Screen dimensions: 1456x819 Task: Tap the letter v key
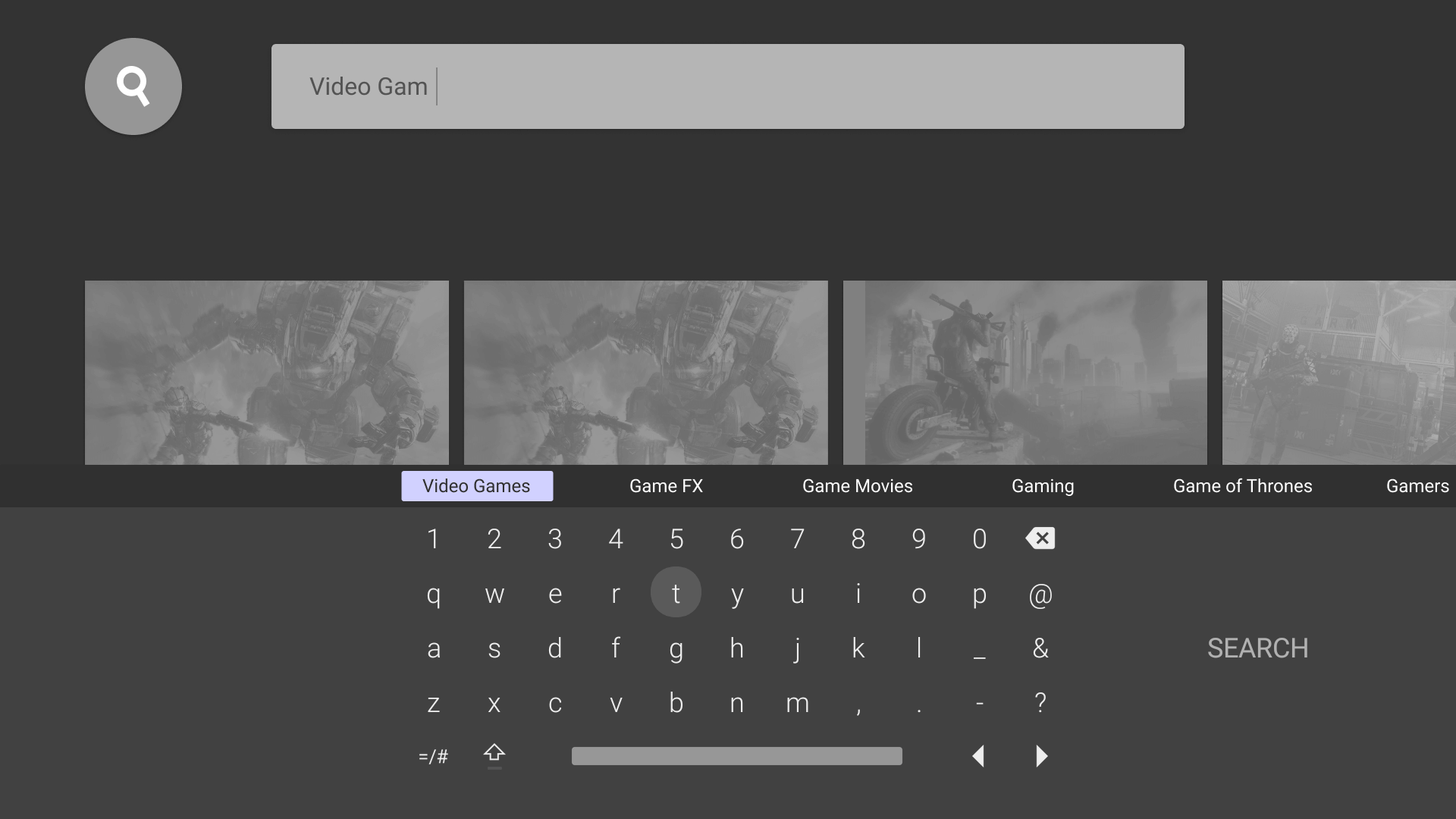[616, 704]
